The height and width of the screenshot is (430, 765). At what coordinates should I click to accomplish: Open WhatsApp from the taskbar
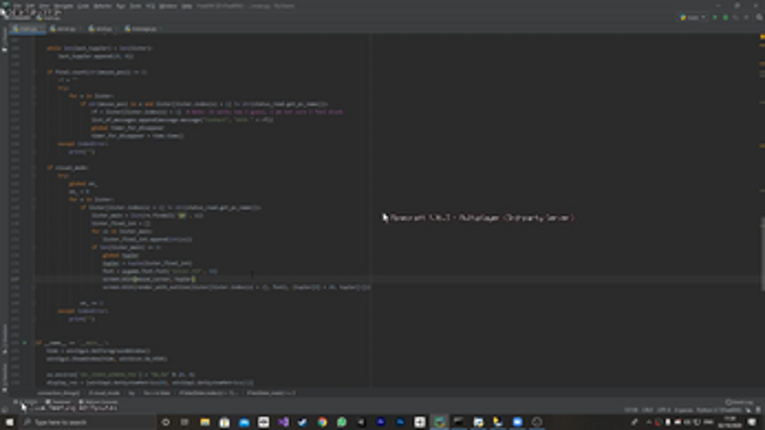tap(342, 422)
